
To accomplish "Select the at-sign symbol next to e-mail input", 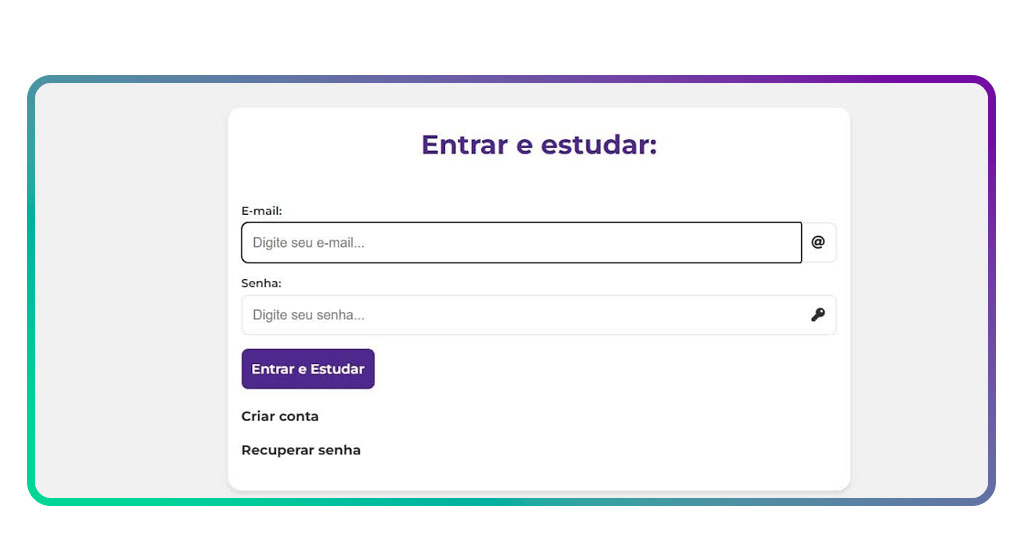I will (818, 242).
